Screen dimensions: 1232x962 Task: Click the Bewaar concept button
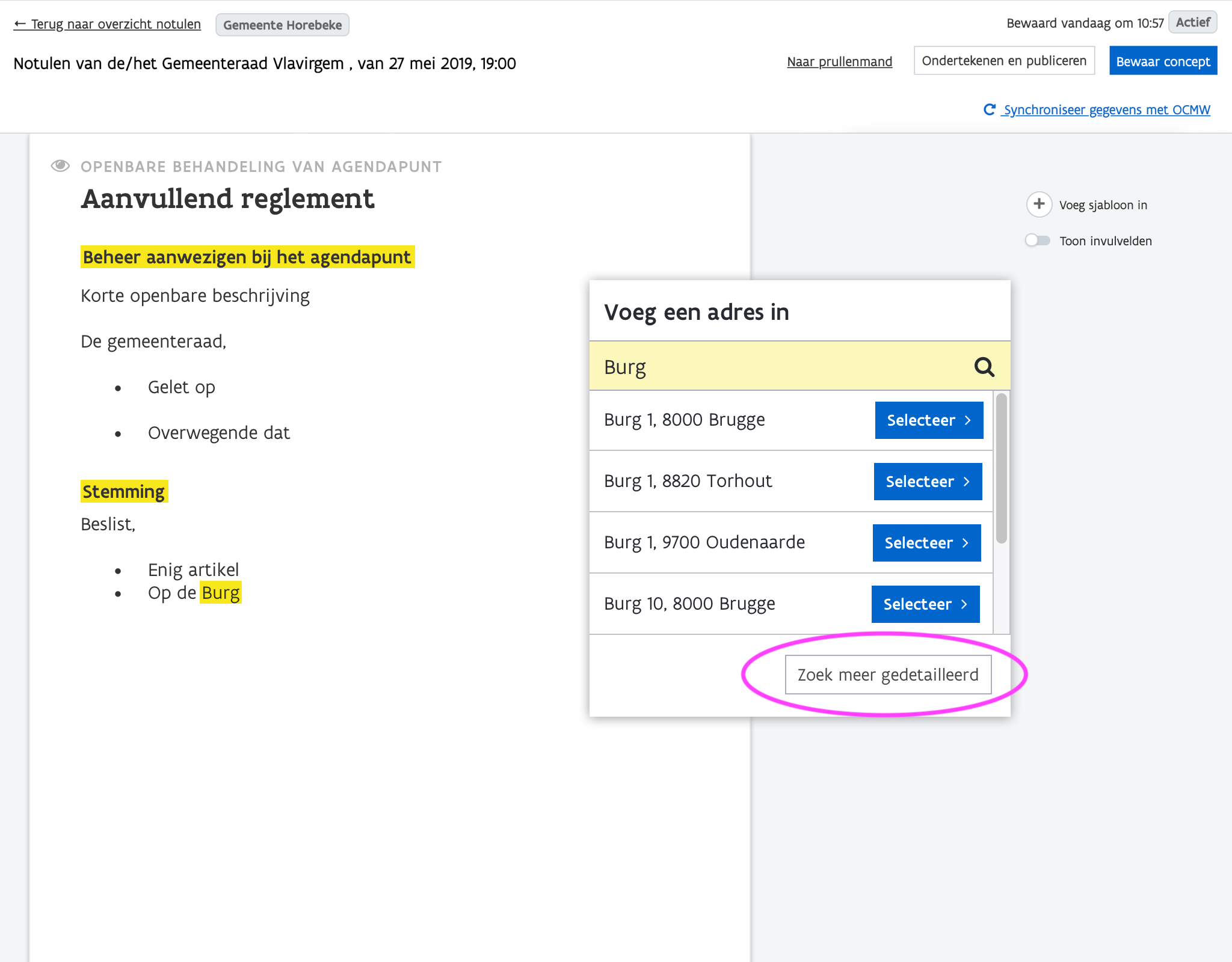[x=1162, y=61]
